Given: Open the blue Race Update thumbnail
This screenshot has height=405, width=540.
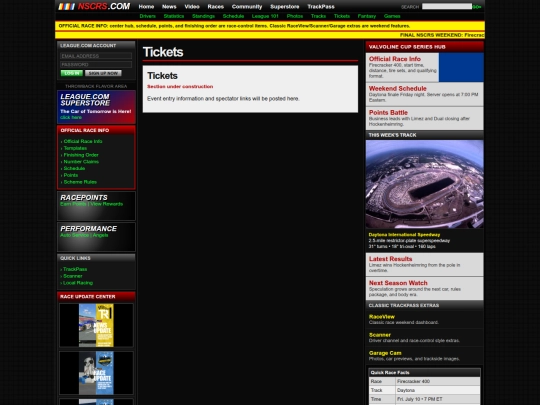Looking at the screenshot, I should (x=96, y=373).
